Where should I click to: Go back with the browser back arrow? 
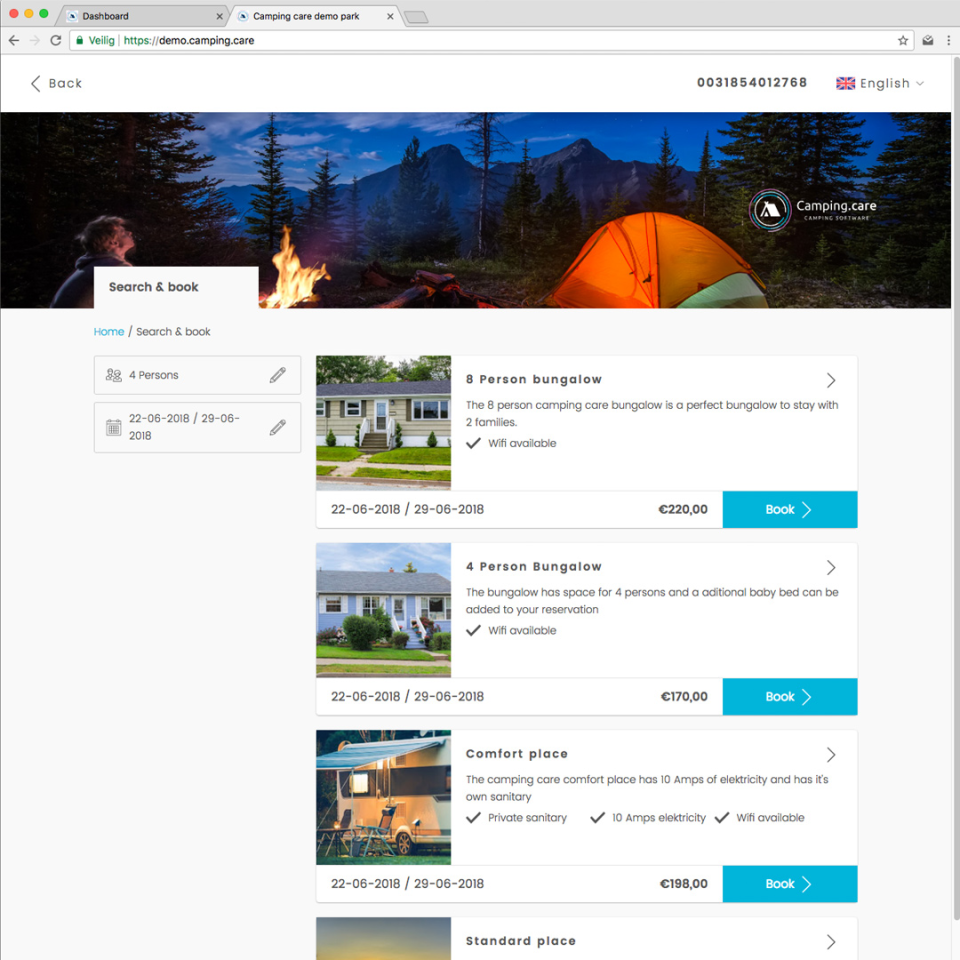(14, 40)
